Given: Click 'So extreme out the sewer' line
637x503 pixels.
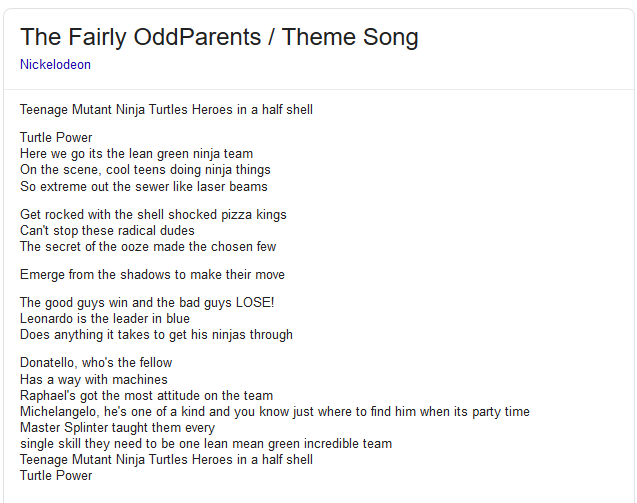Looking at the screenshot, I should tap(144, 186).
